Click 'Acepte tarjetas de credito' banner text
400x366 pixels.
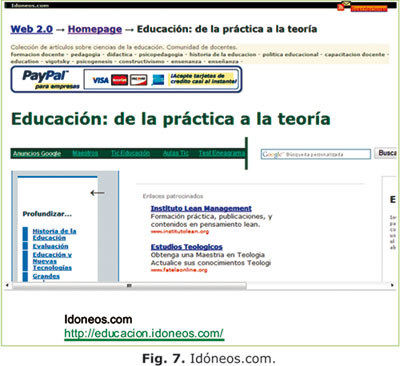pyautogui.click(x=203, y=79)
